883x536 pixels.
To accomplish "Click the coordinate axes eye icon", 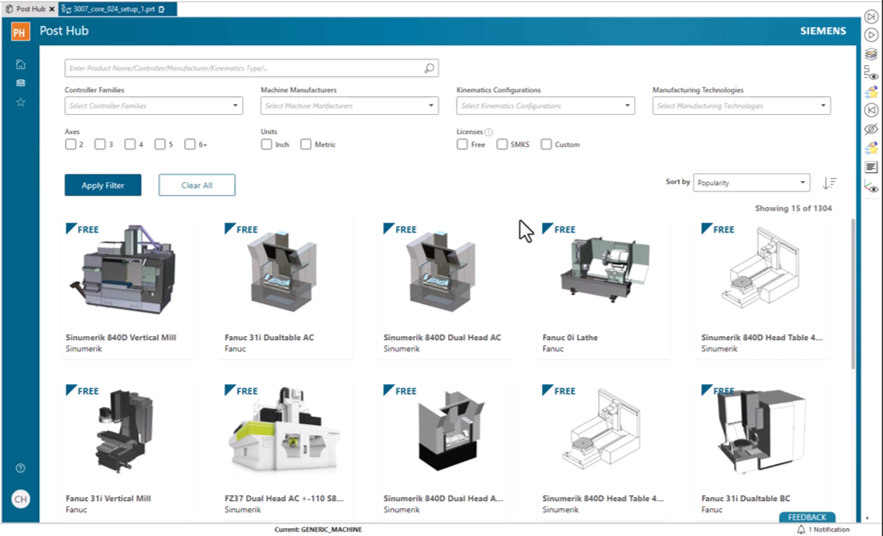I will pyautogui.click(x=871, y=187).
